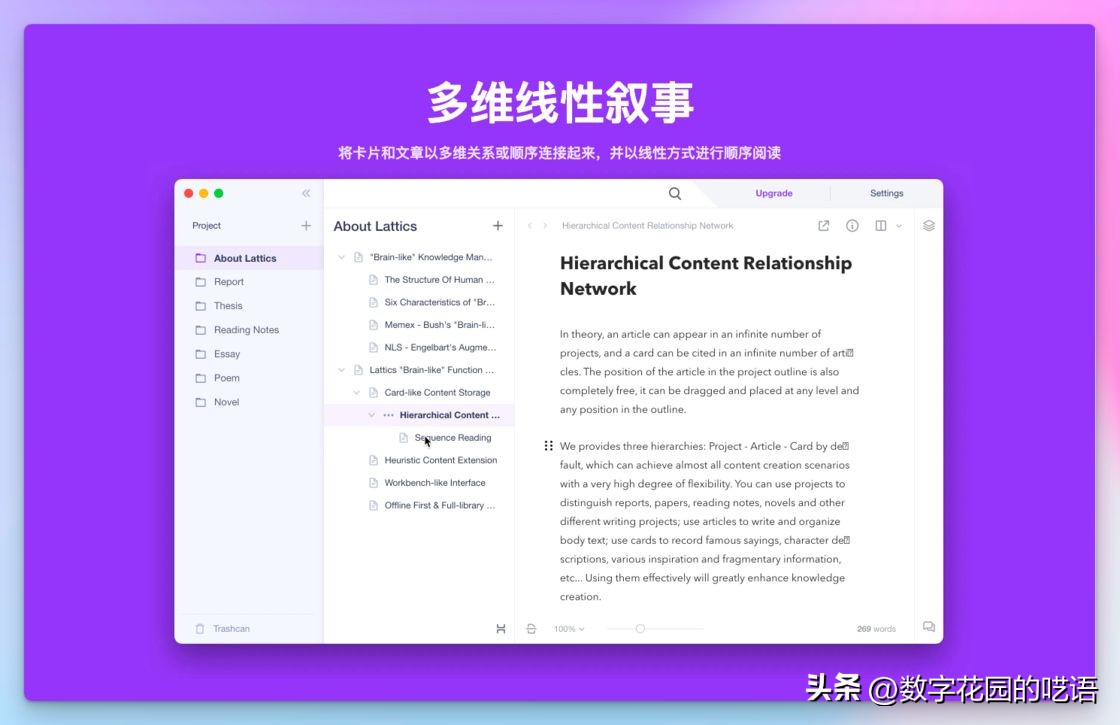Click the Novel folder icon

click(x=201, y=402)
